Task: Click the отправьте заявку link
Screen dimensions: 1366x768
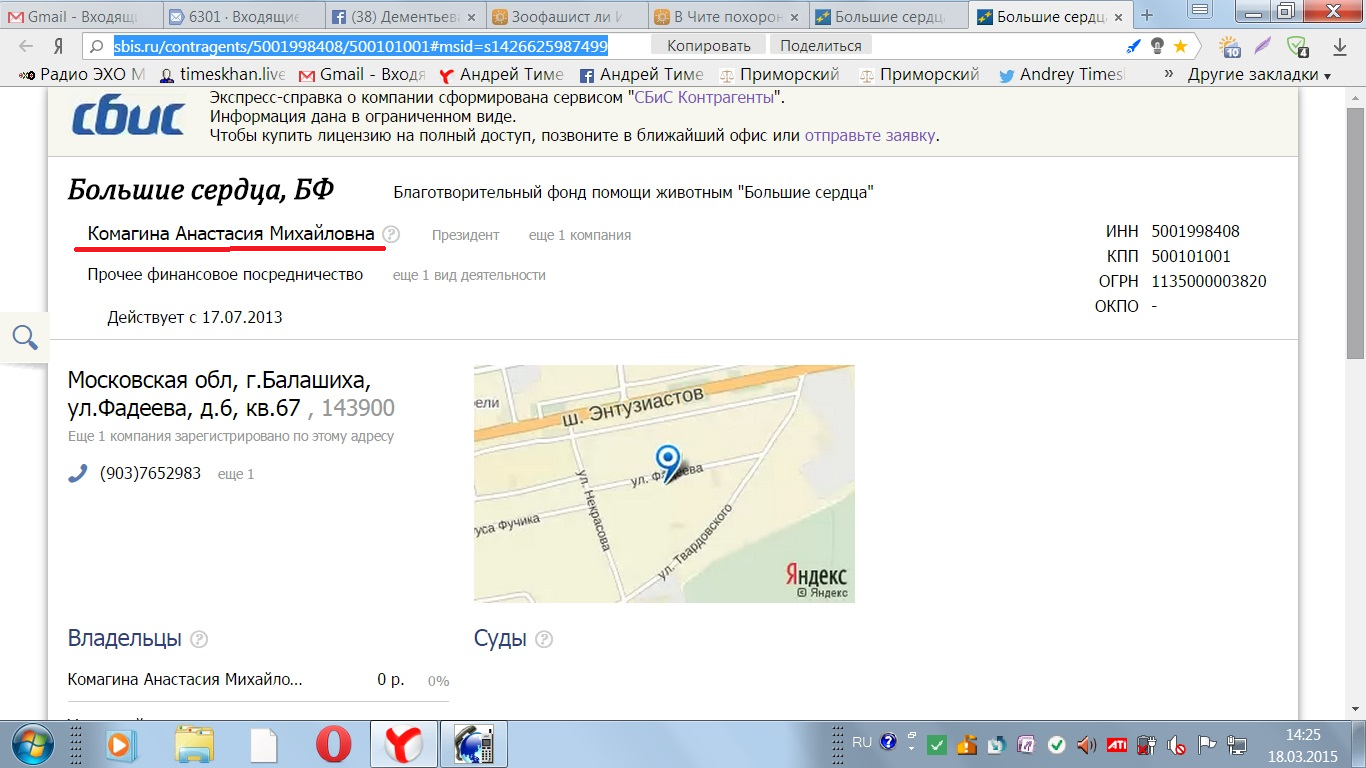Action: pos(869,135)
